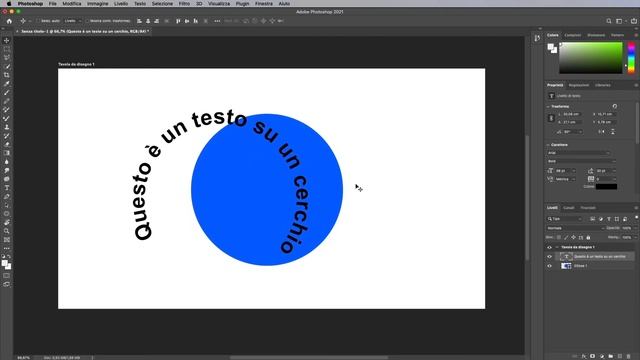Select the Hand tool
This screenshot has width=640, height=360.
click(7, 222)
